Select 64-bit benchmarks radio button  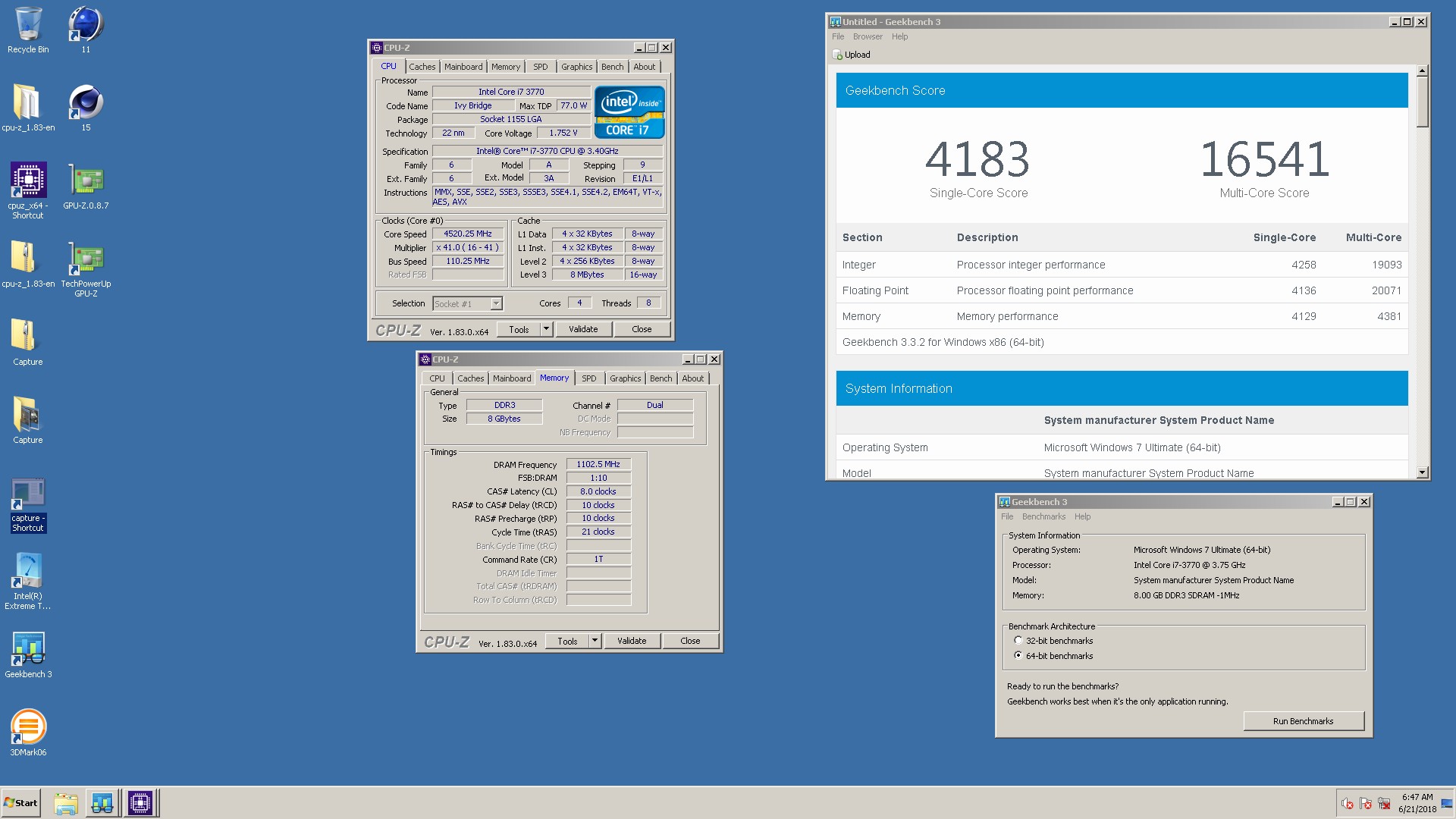point(1018,655)
